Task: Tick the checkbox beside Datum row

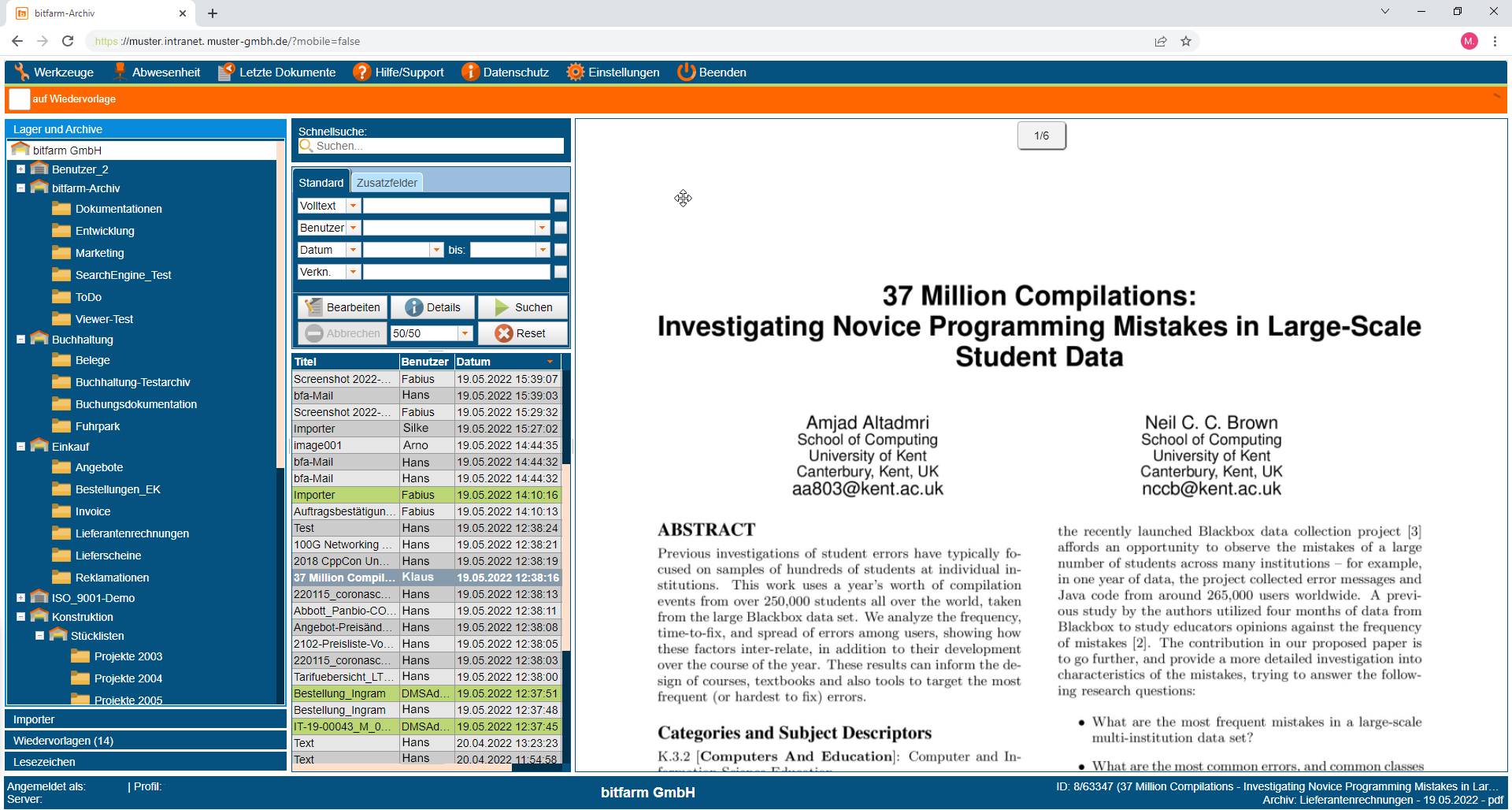Action: click(x=561, y=250)
